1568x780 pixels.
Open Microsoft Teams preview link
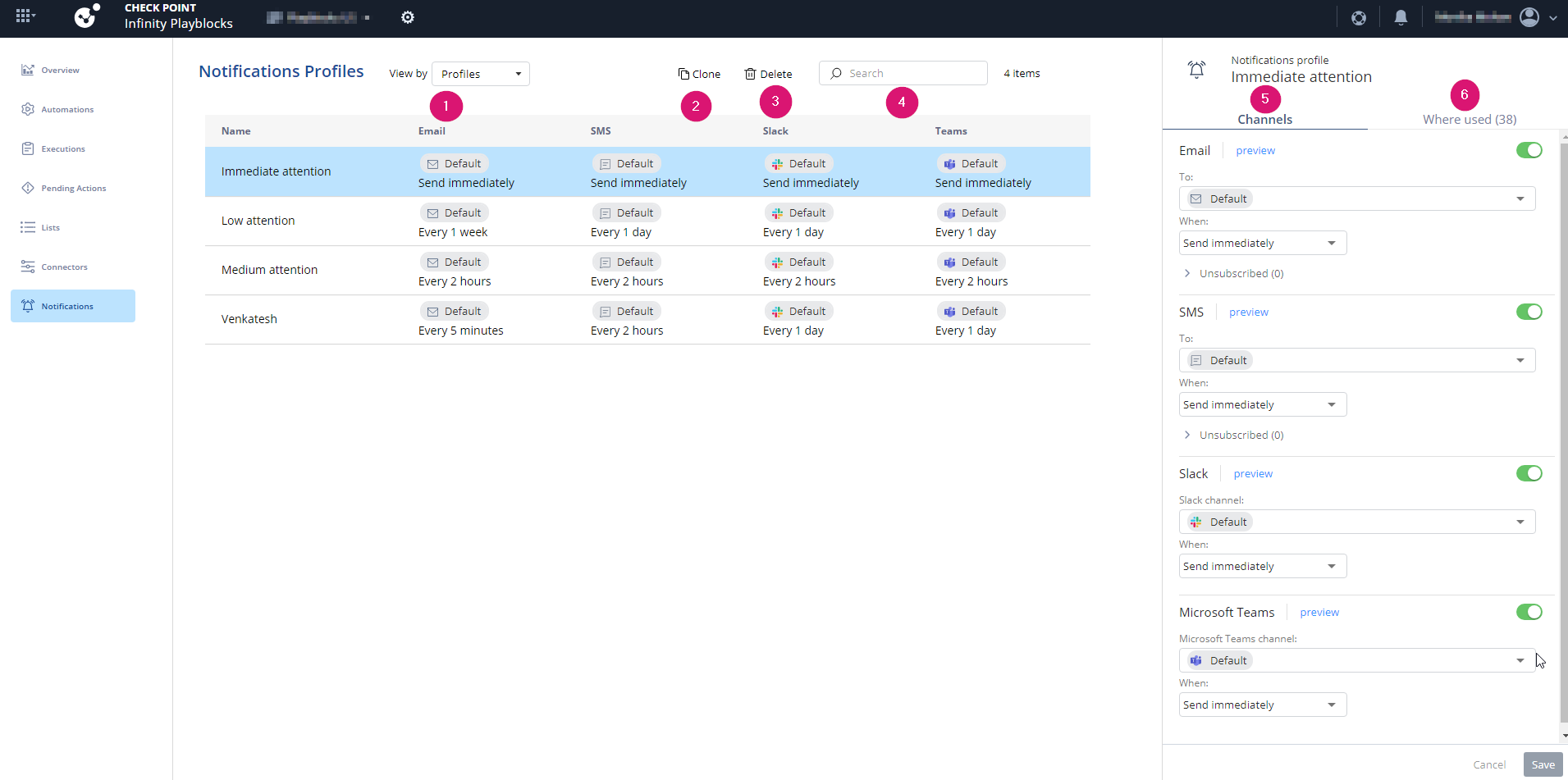coord(1319,612)
